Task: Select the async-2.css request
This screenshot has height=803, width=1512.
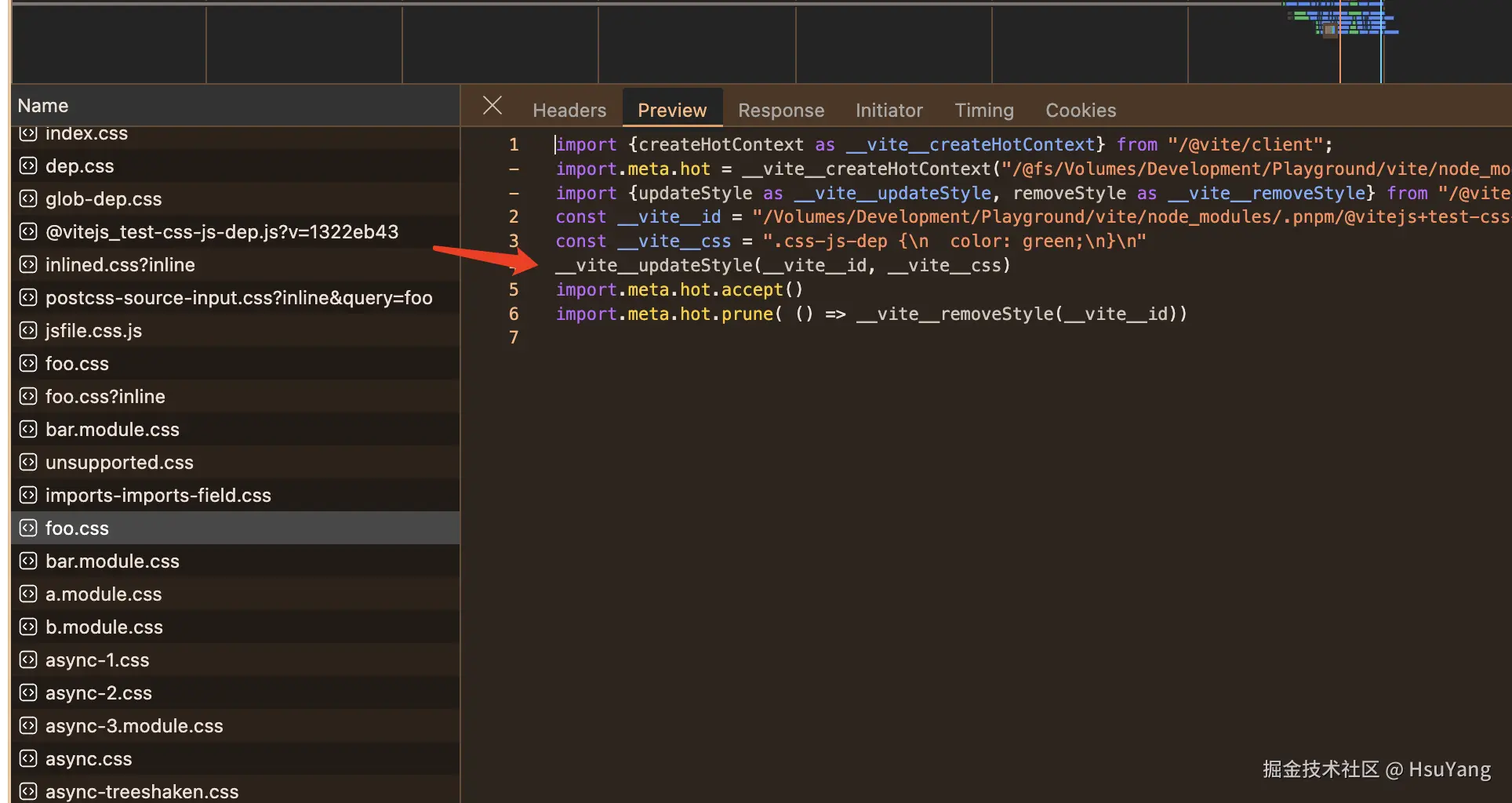Action: click(x=235, y=693)
